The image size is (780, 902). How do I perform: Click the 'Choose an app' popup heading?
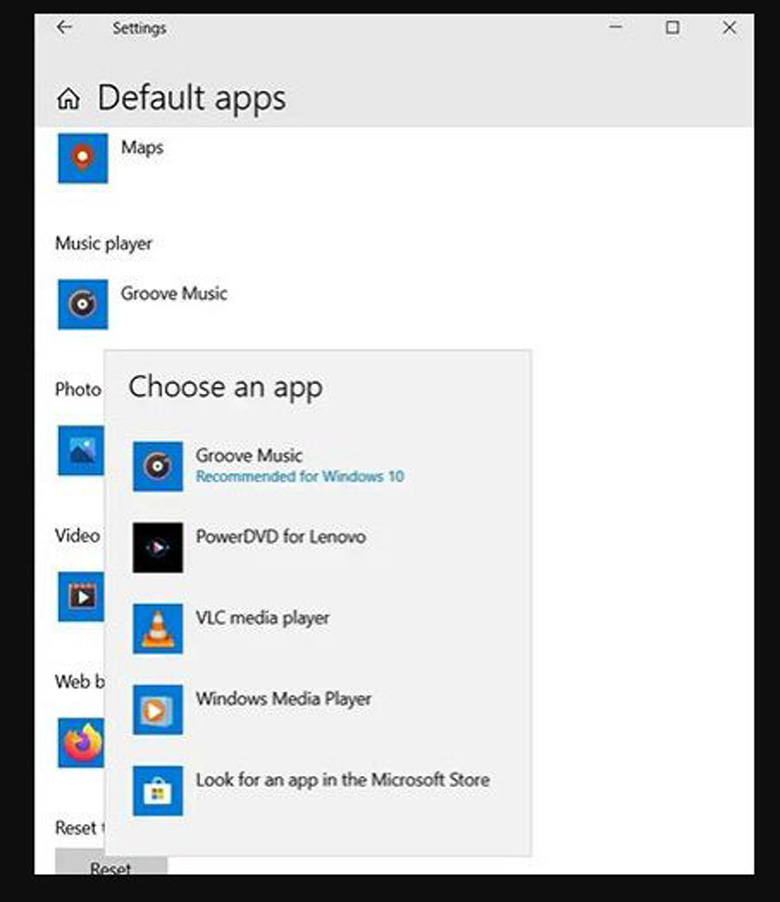[x=225, y=387]
